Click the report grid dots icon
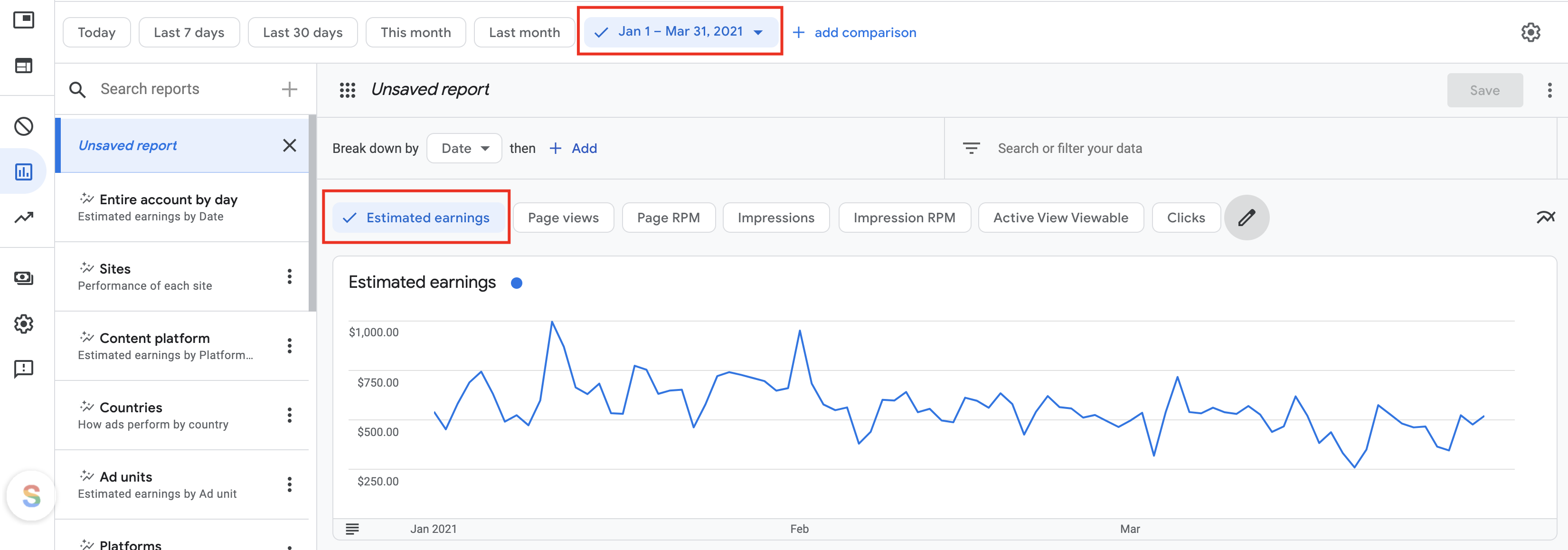Screen dimensions: 1568x550 347,90
